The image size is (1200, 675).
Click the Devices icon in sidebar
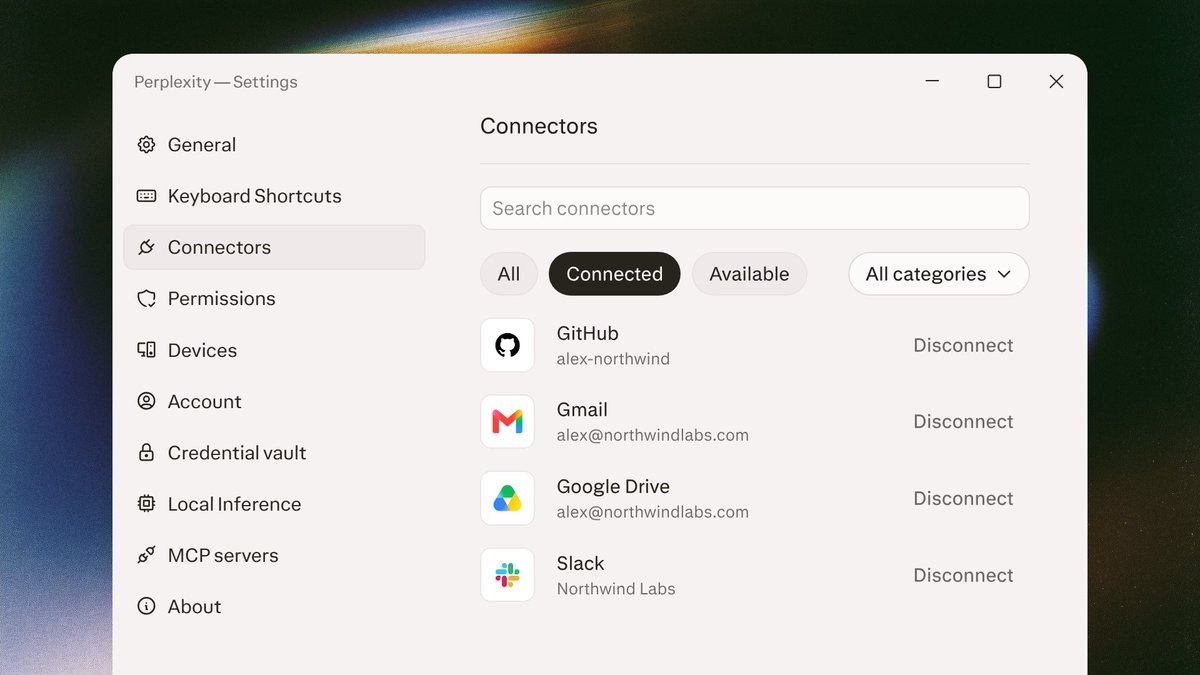point(146,350)
